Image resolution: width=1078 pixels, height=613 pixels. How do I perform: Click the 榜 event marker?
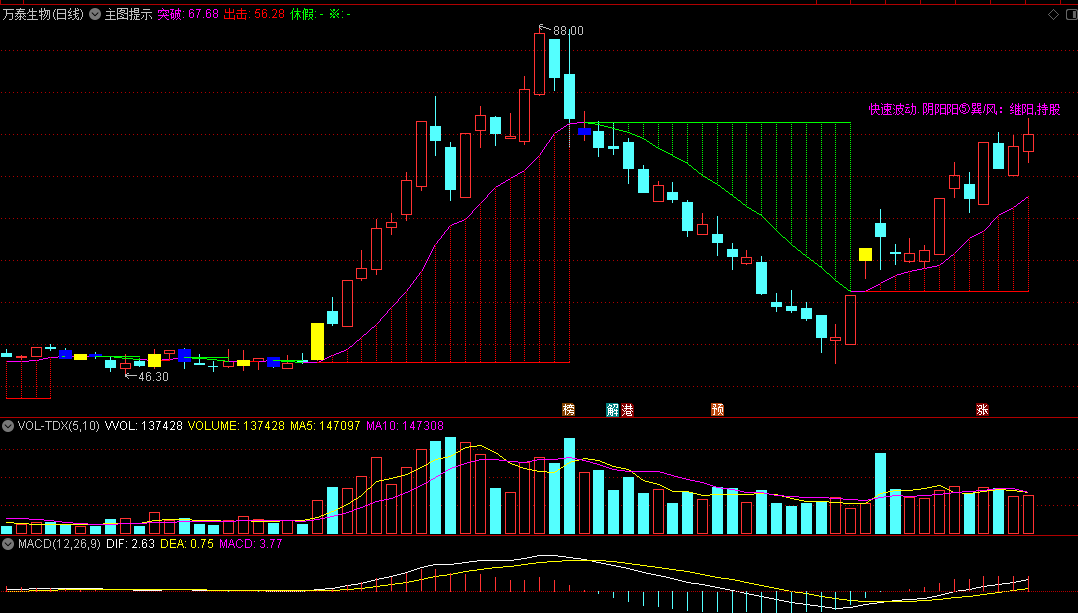tap(568, 410)
